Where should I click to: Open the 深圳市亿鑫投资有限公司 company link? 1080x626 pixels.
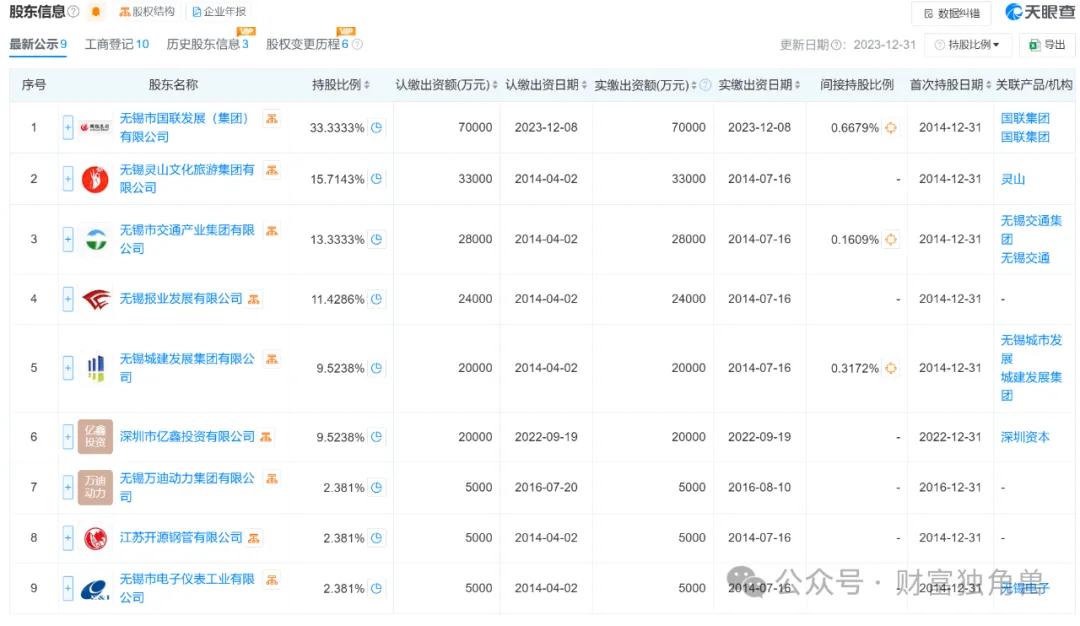[187, 437]
